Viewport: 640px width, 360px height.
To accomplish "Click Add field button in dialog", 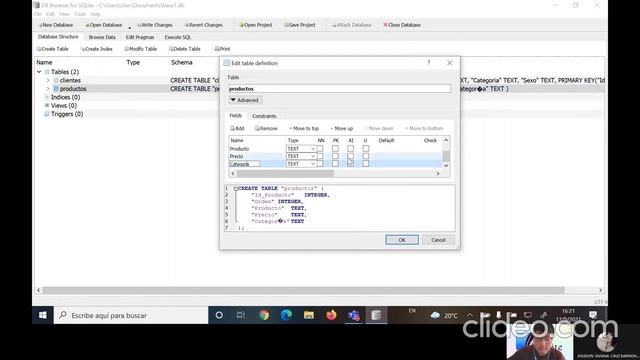I will (237, 128).
